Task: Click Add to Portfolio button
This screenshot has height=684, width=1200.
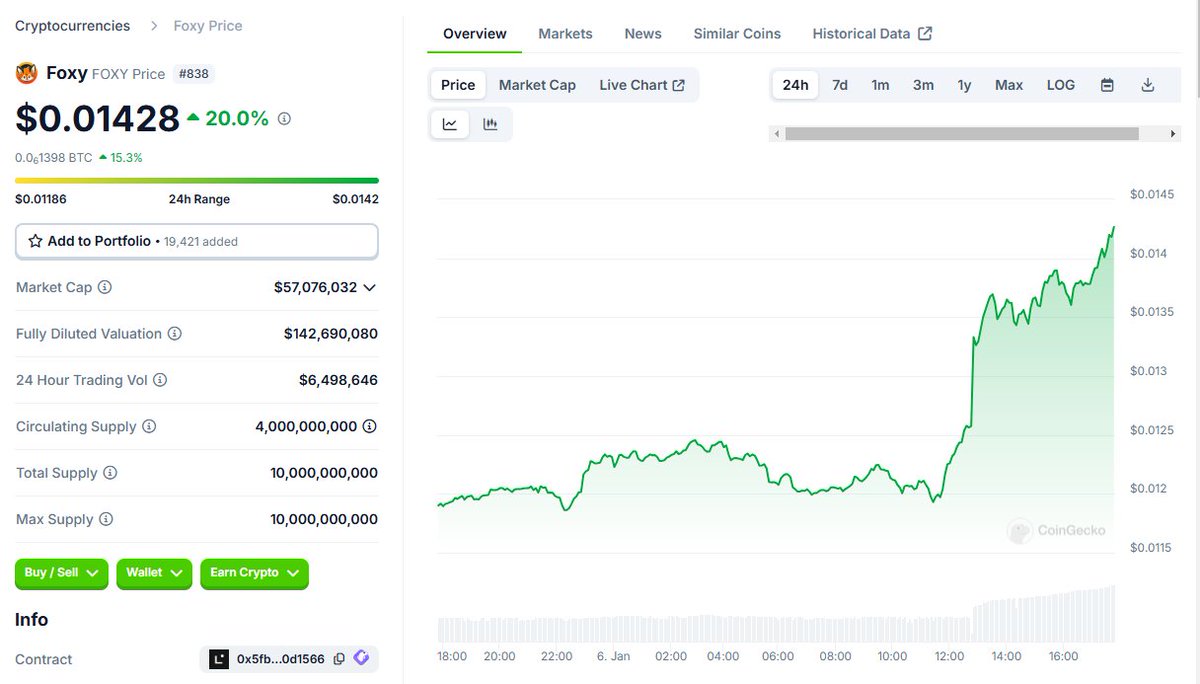Action: point(197,241)
